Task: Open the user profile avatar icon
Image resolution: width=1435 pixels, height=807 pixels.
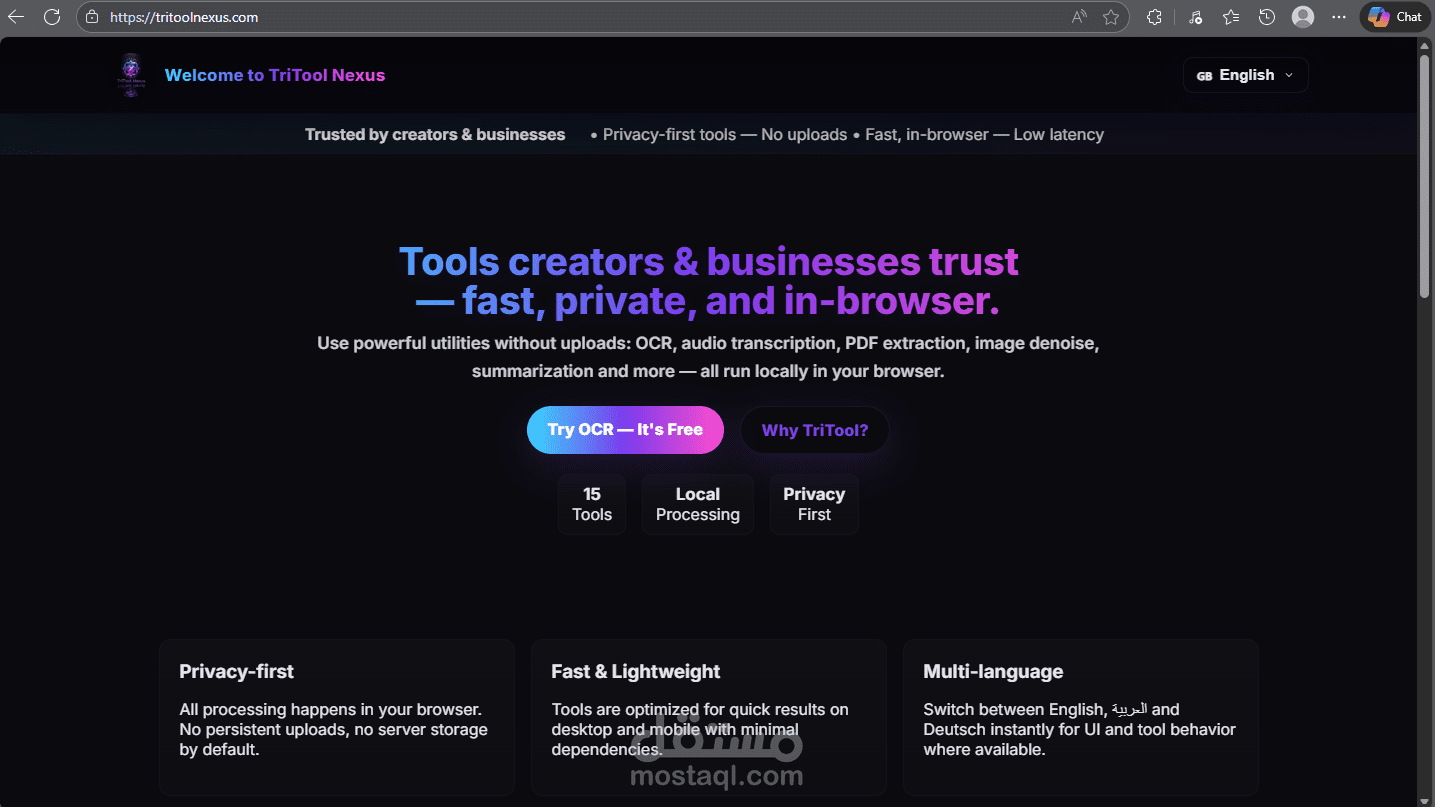Action: click(x=1303, y=17)
